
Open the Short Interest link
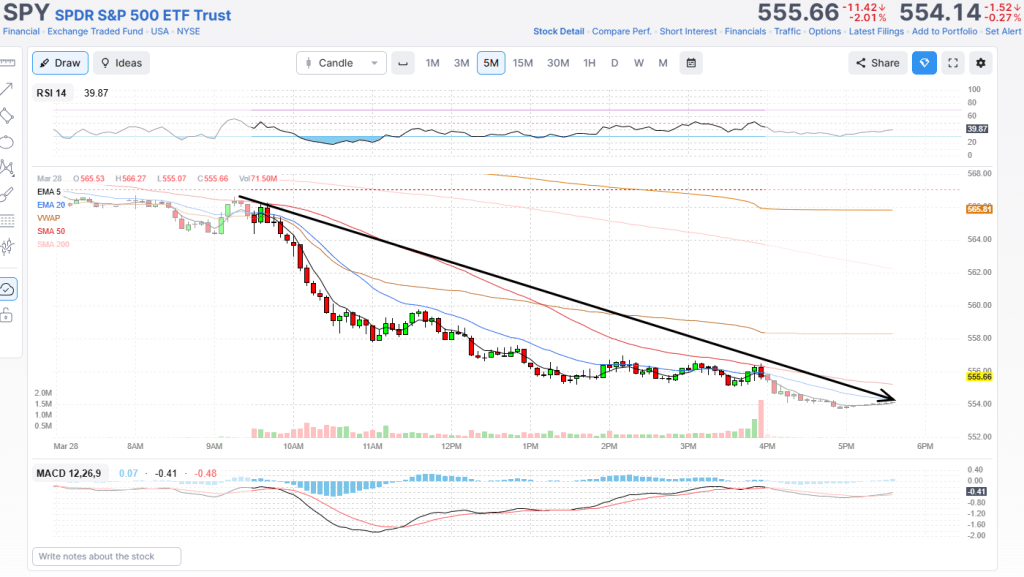tap(688, 31)
